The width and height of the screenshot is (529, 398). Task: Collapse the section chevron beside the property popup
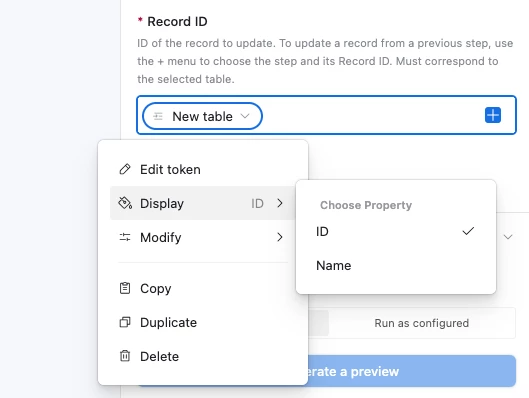tap(508, 237)
